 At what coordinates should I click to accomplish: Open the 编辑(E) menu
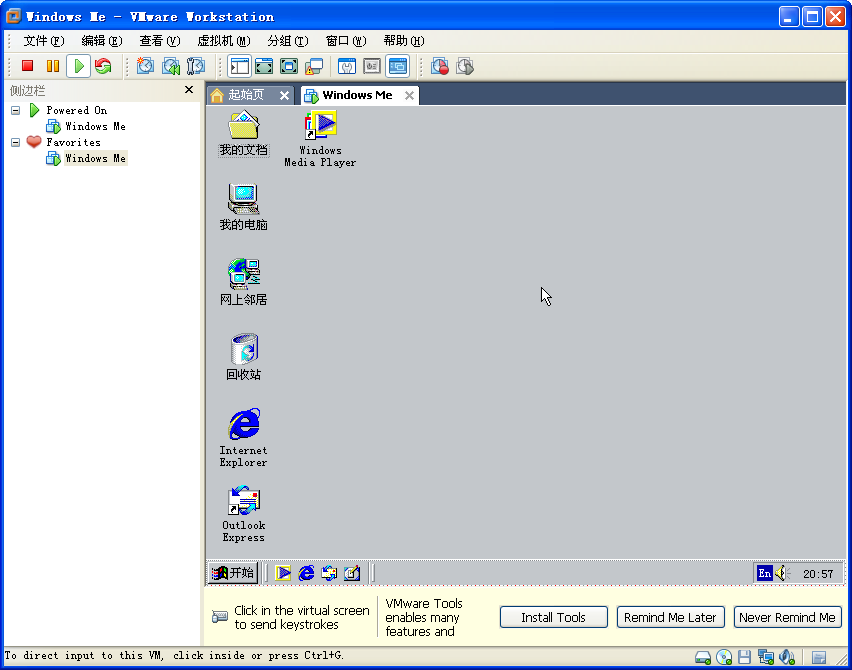102,41
